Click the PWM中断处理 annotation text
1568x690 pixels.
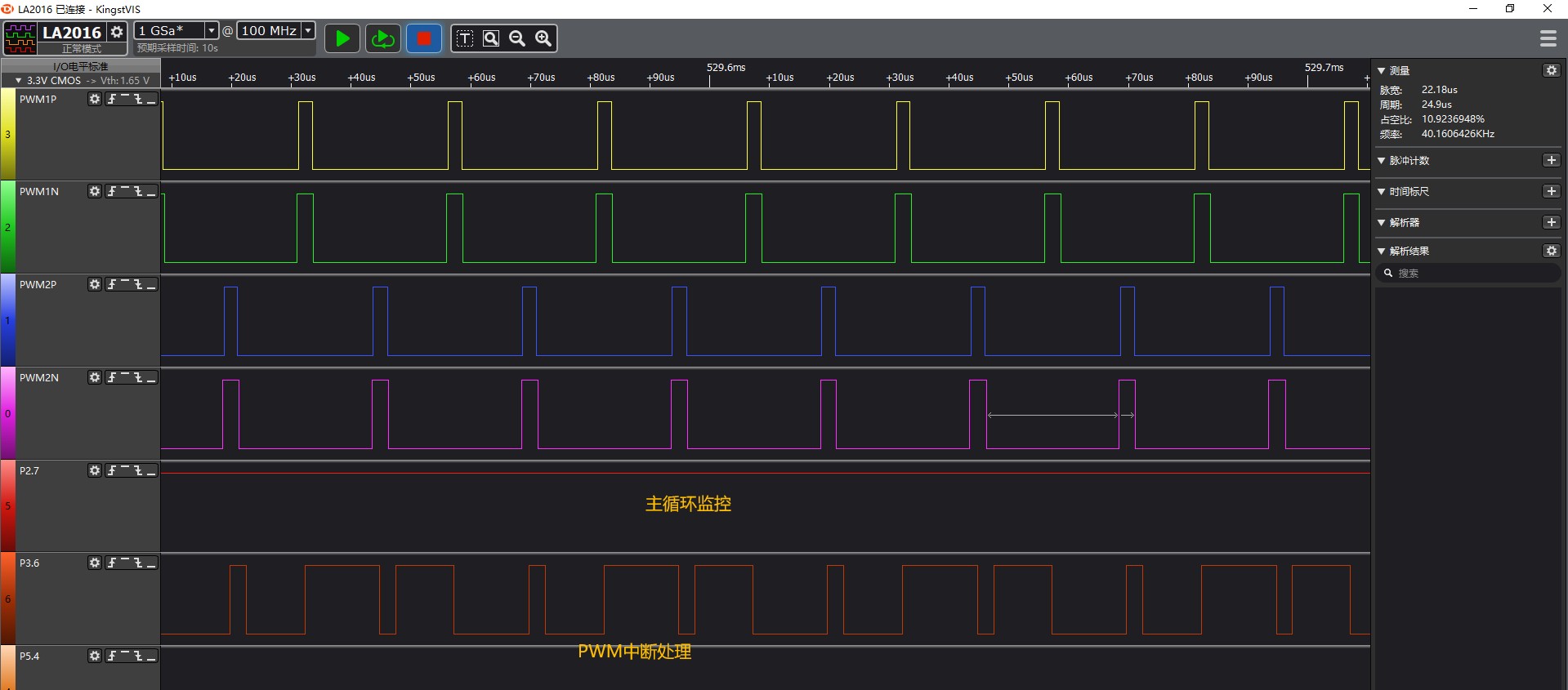click(x=634, y=652)
